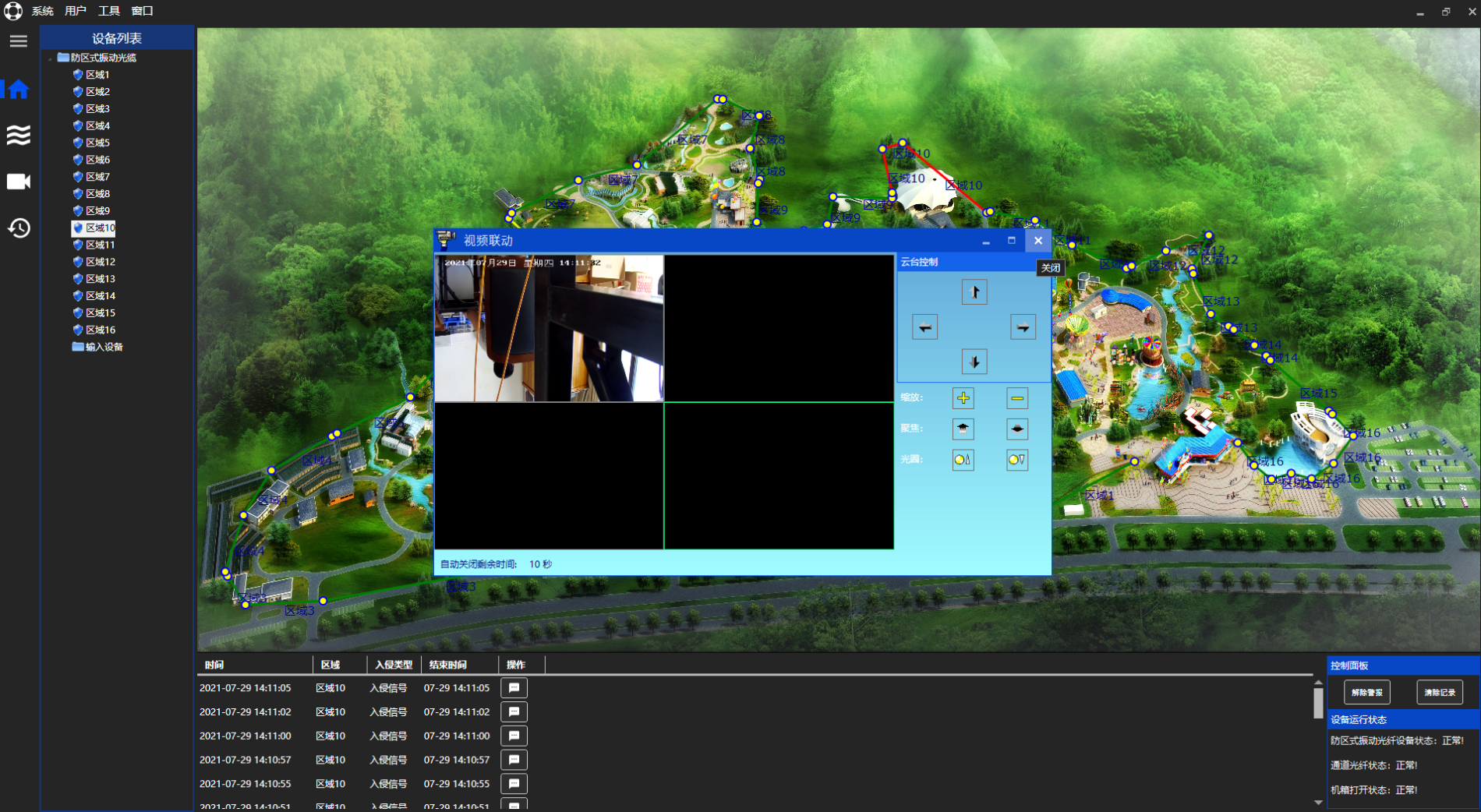Viewport: 1481px width, 812px height.
Task: Open the history clock sidebar icon
Action: pyautogui.click(x=19, y=228)
